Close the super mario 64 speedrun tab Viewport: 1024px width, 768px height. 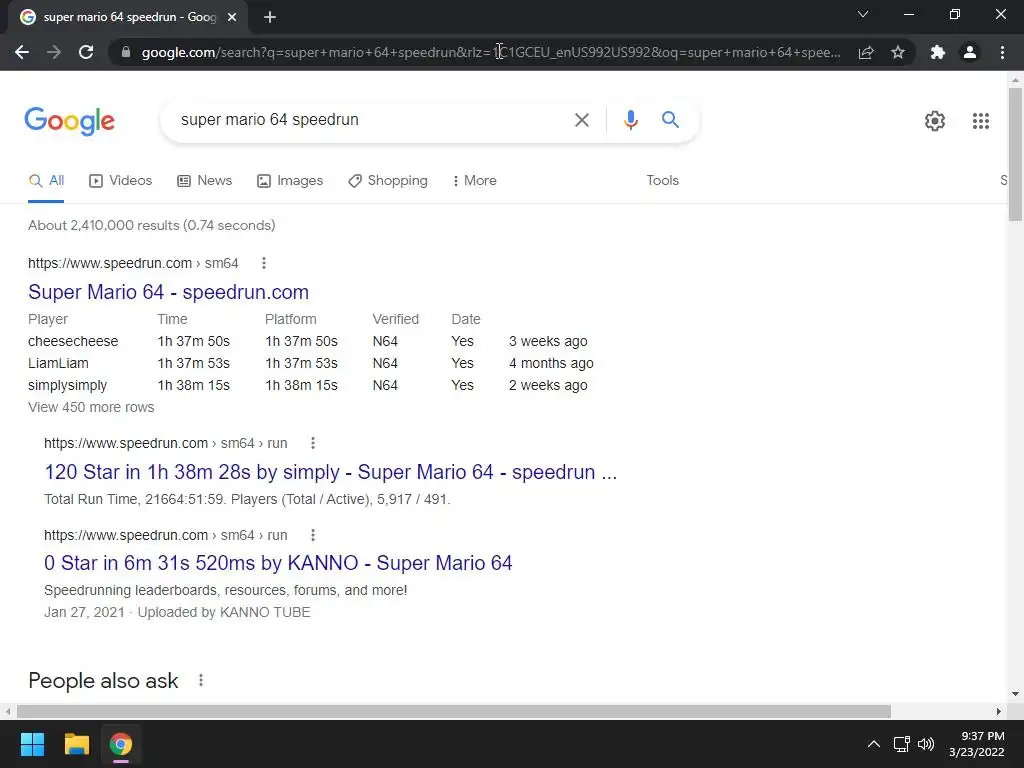pyautogui.click(x=232, y=17)
